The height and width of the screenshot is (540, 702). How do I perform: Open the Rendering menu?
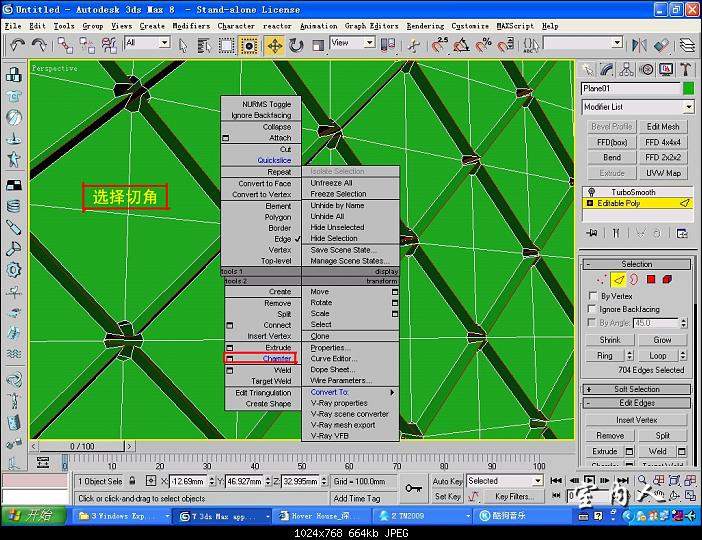point(425,26)
